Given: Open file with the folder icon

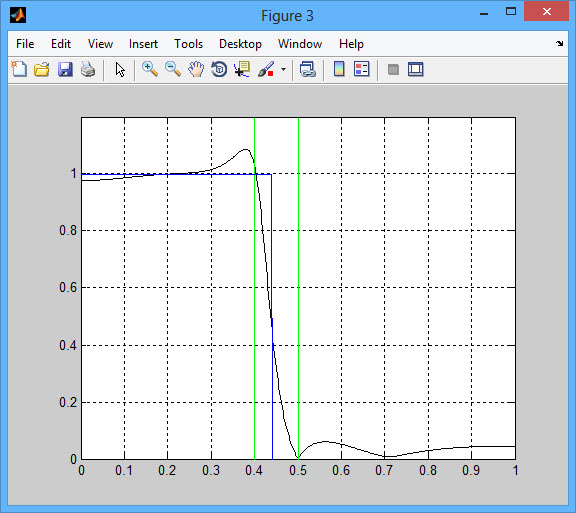Looking at the screenshot, I should click(42, 69).
